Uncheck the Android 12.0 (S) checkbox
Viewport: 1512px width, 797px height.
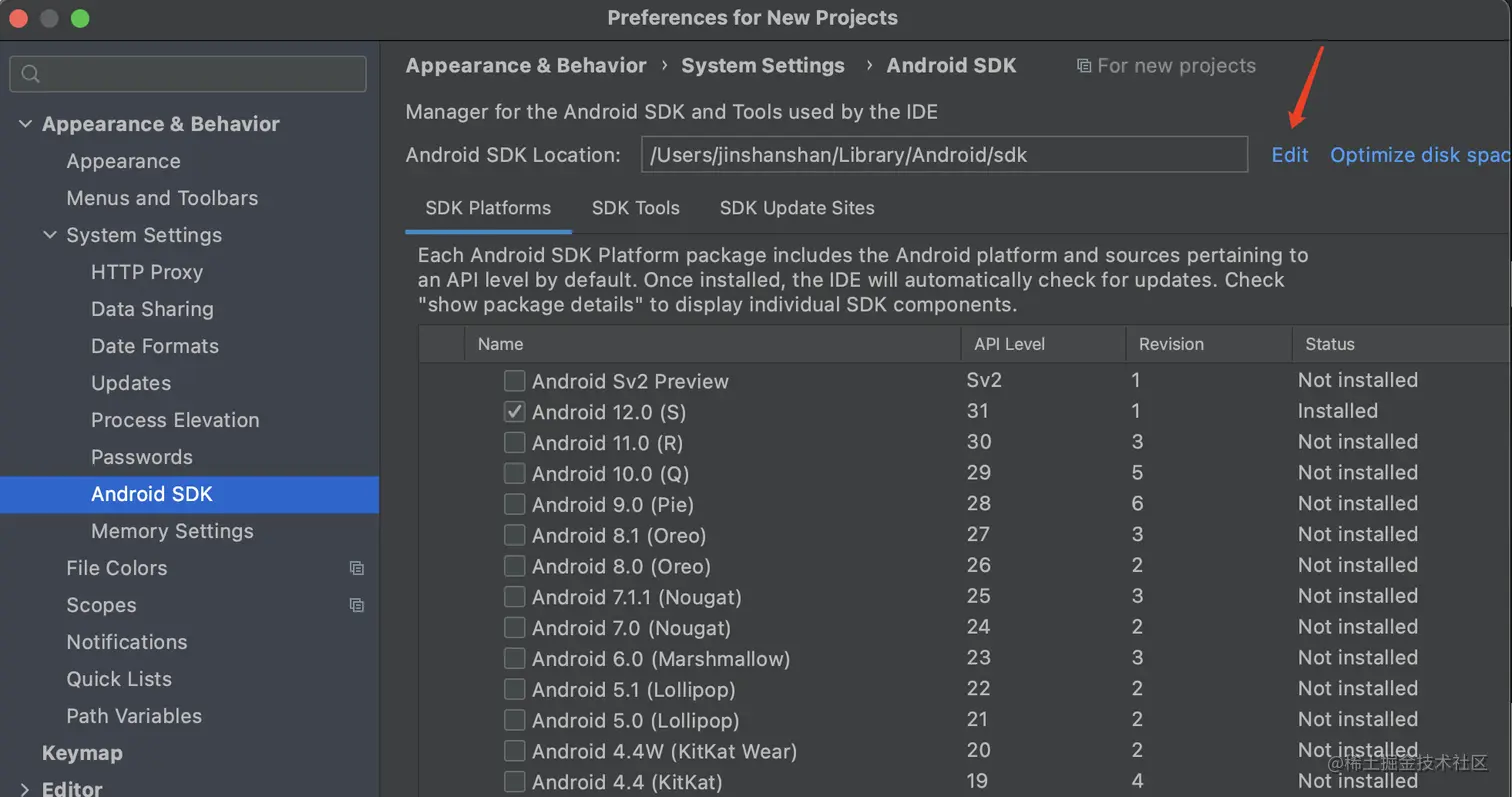[x=514, y=411]
